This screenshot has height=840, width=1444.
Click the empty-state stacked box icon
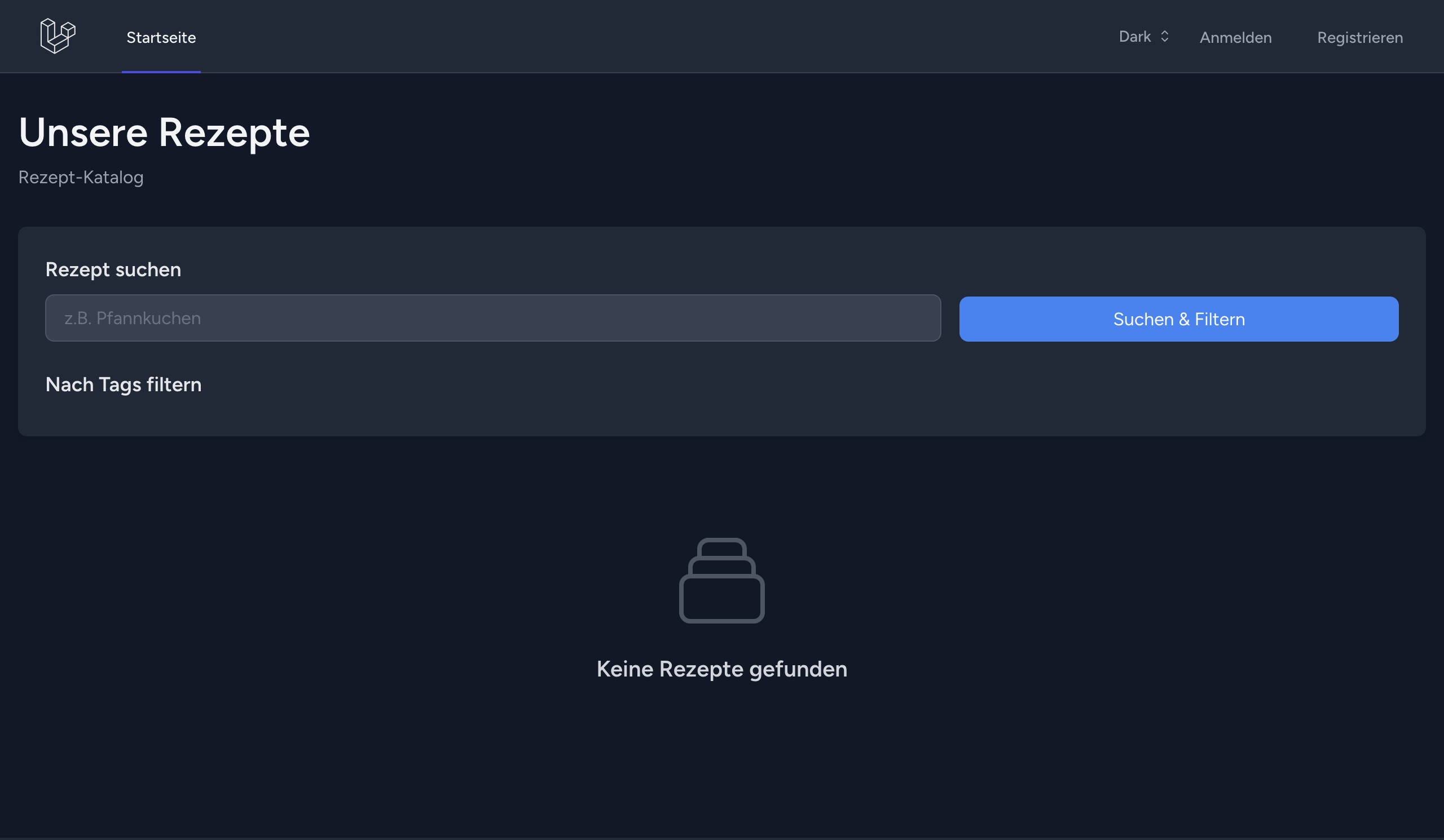pos(721,580)
